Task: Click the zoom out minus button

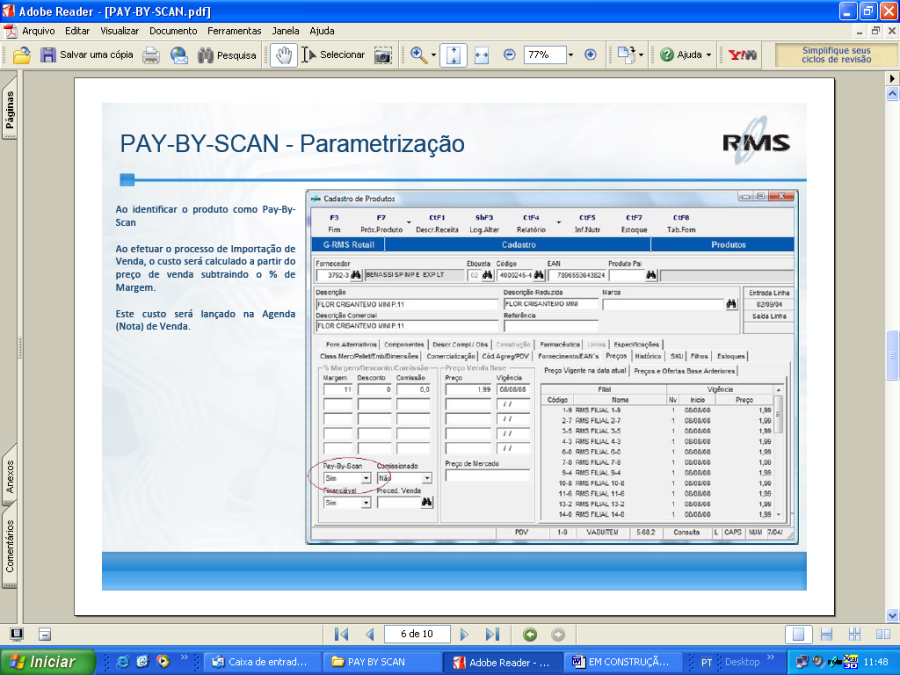Action: (509, 55)
